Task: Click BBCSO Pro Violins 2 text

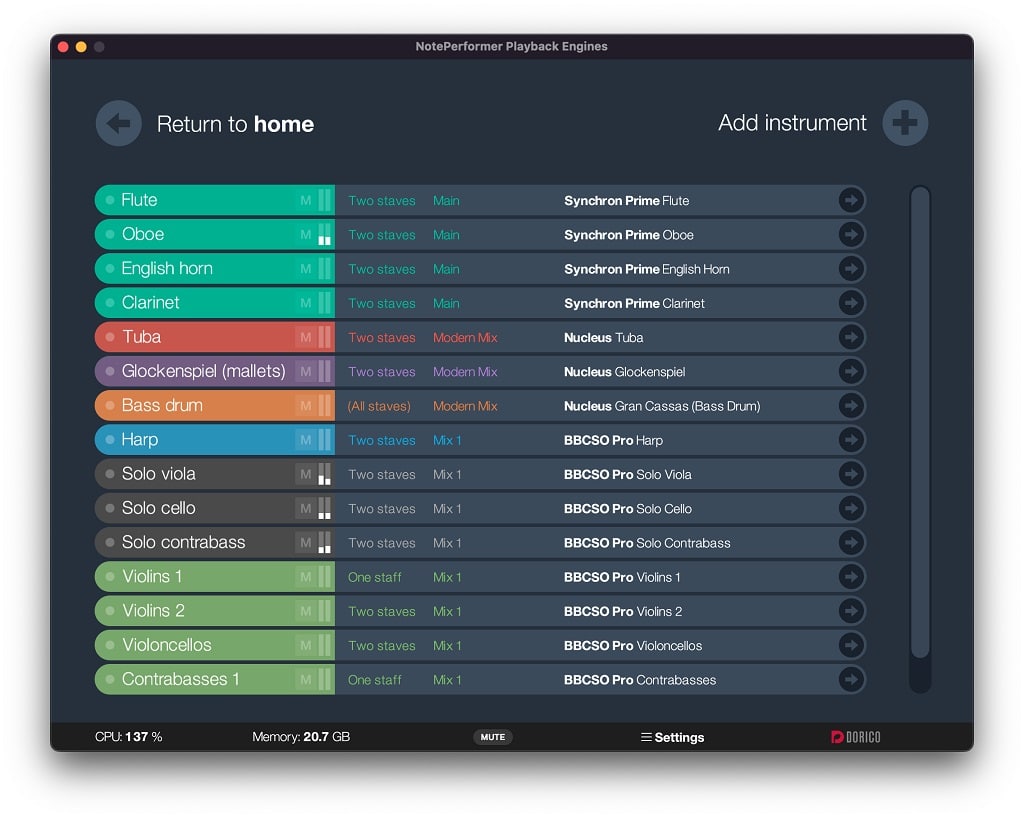Action: [x=623, y=611]
